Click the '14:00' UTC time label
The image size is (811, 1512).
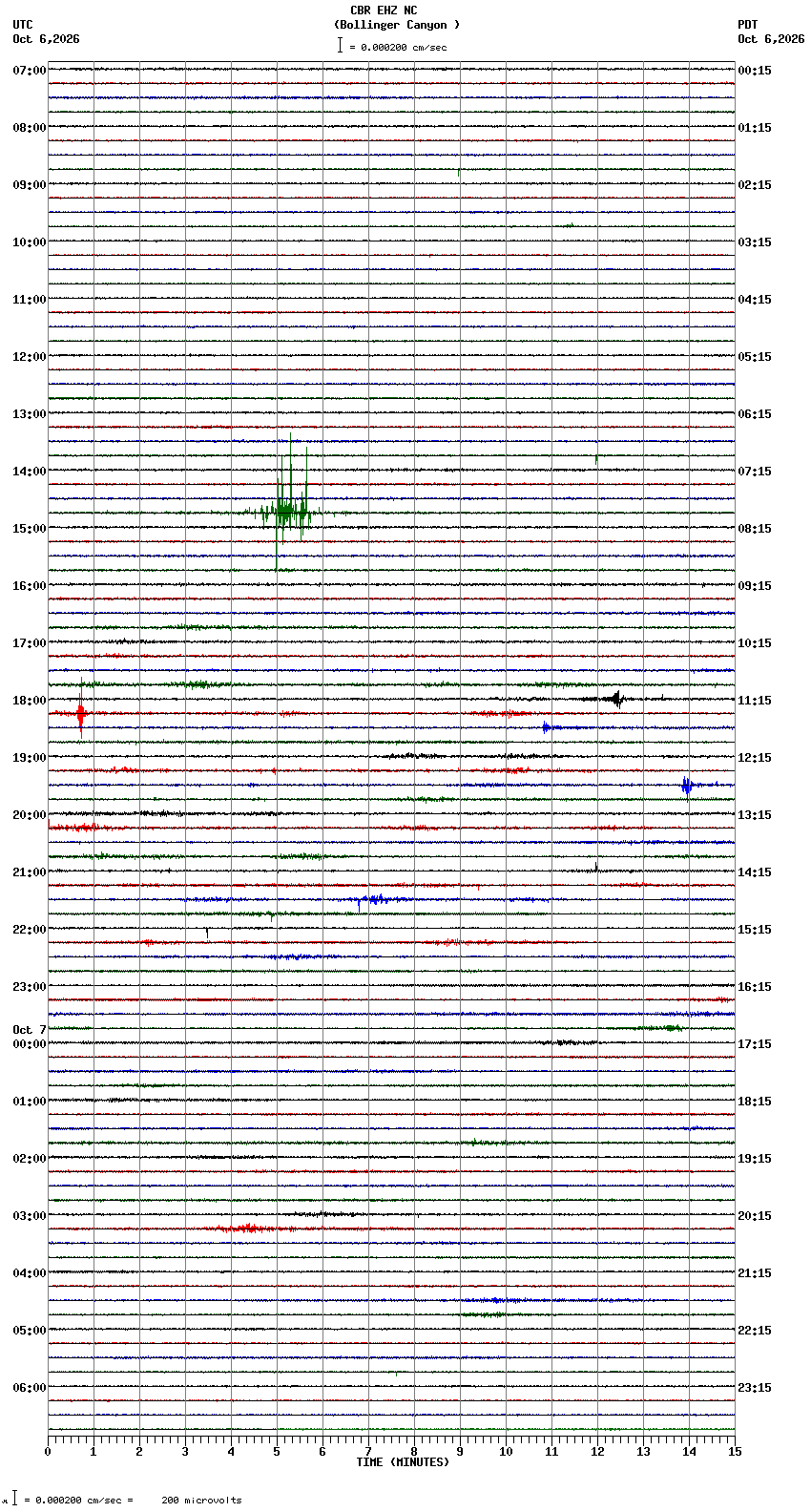[x=30, y=472]
